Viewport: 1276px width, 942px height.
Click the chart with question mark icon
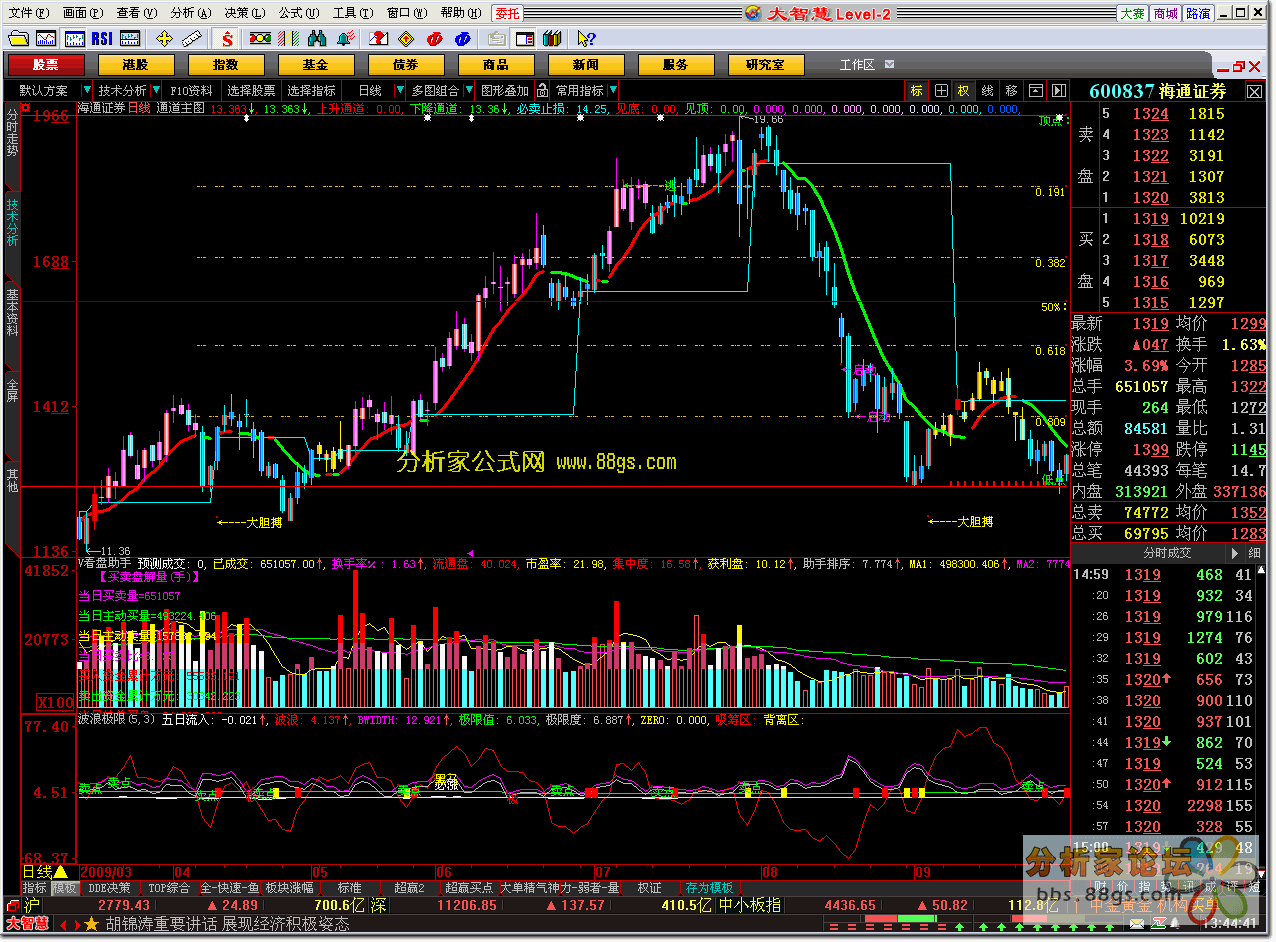[x=378, y=39]
